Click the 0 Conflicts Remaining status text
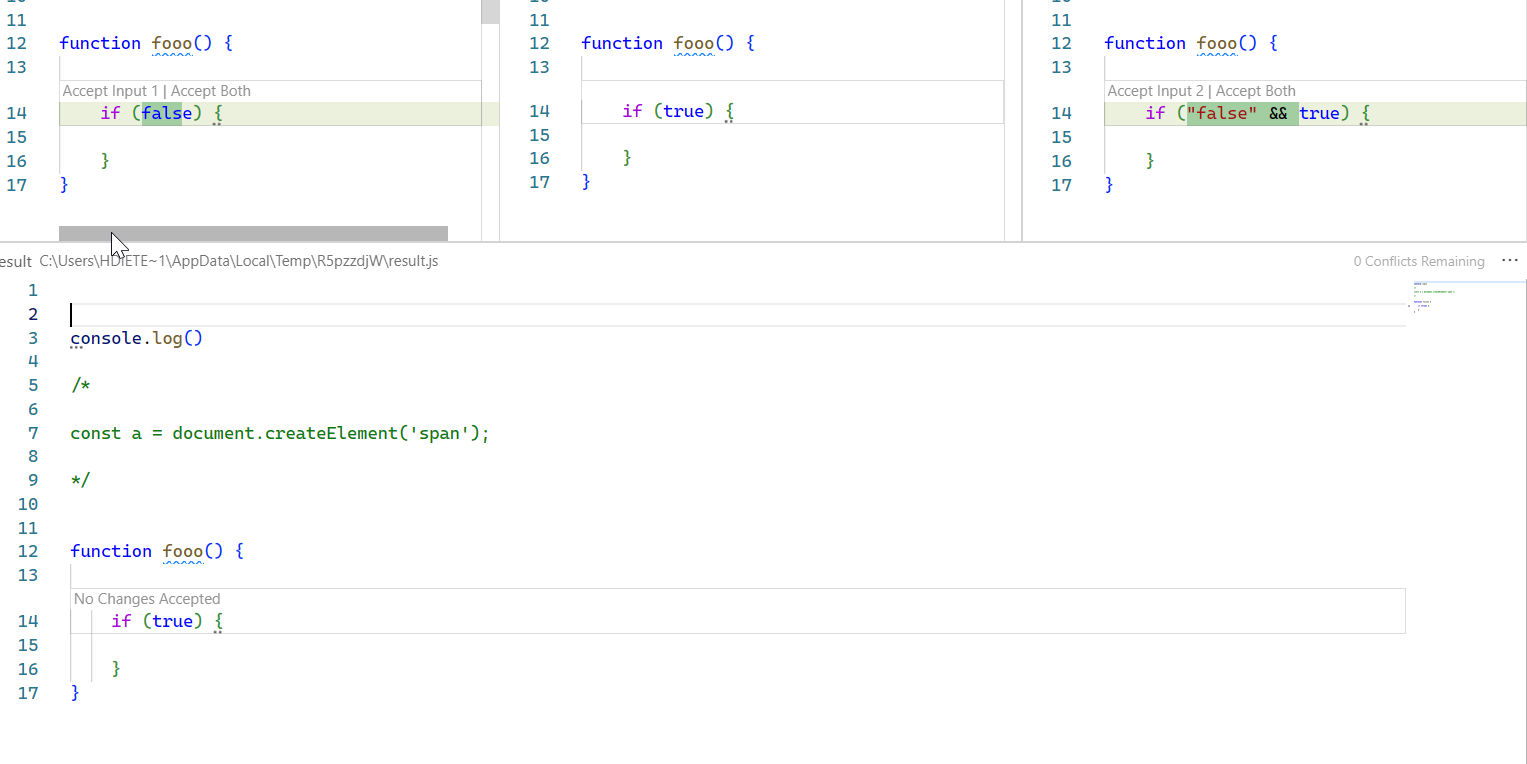The image size is (1527, 764). coord(1418,261)
